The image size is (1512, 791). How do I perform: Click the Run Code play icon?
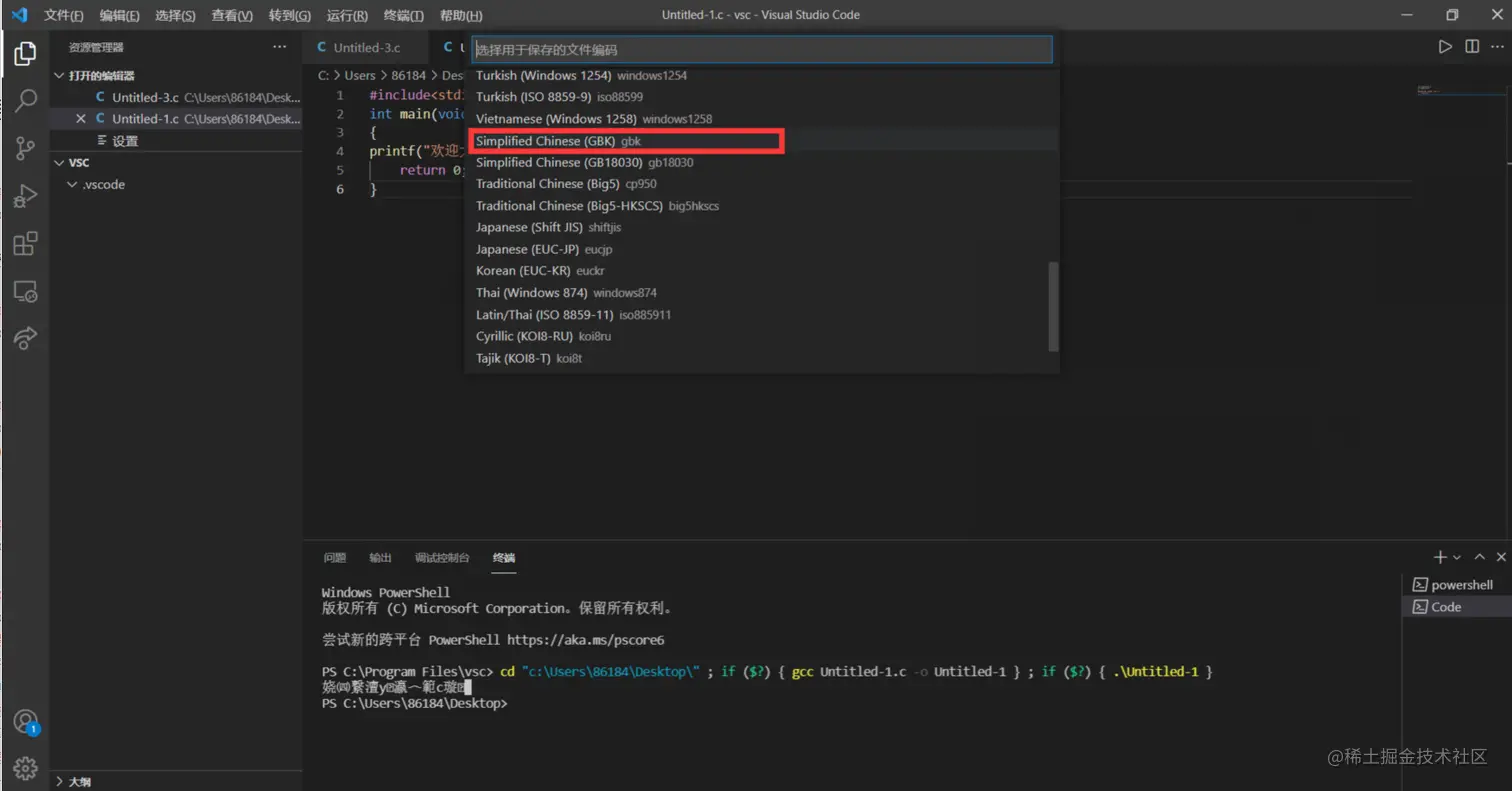1444,47
